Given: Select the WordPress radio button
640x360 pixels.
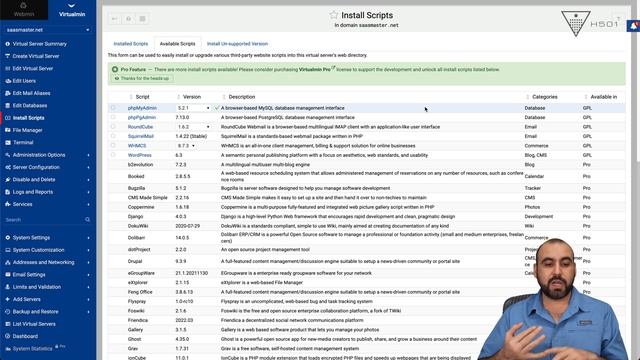Looking at the screenshot, I should point(113,155).
